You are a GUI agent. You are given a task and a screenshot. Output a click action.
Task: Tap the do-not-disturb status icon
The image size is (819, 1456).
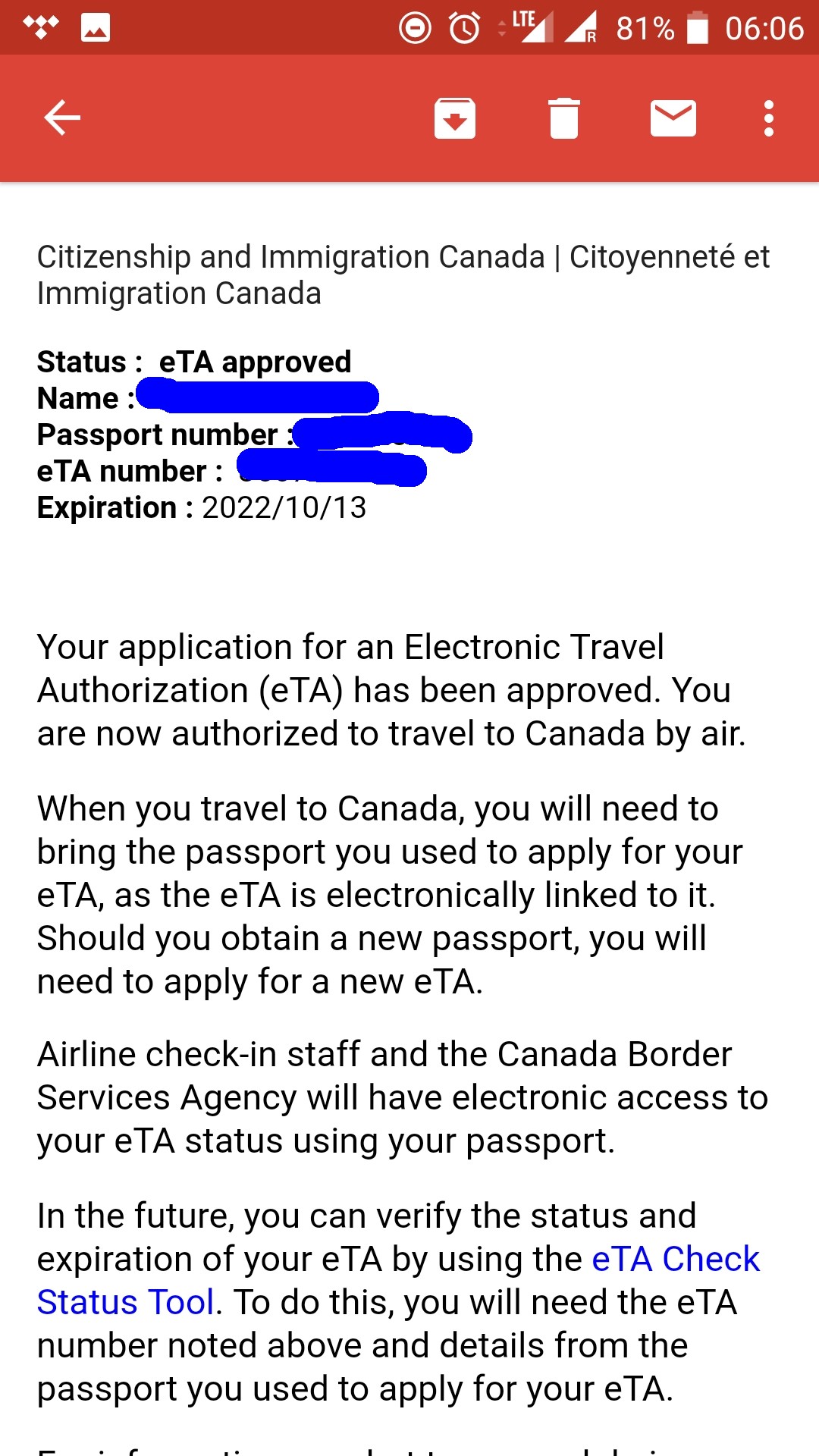point(415,28)
